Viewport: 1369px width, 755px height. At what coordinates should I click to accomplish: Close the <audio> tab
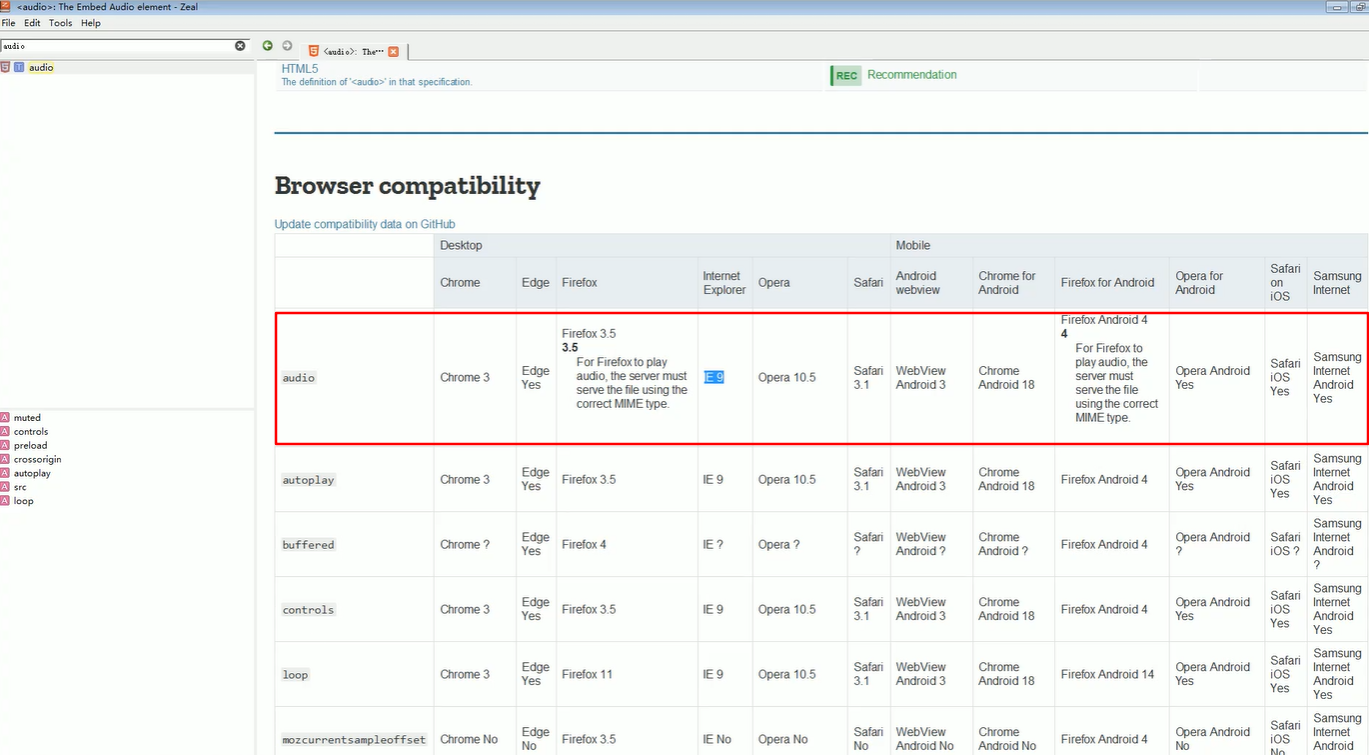pyautogui.click(x=393, y=51)
